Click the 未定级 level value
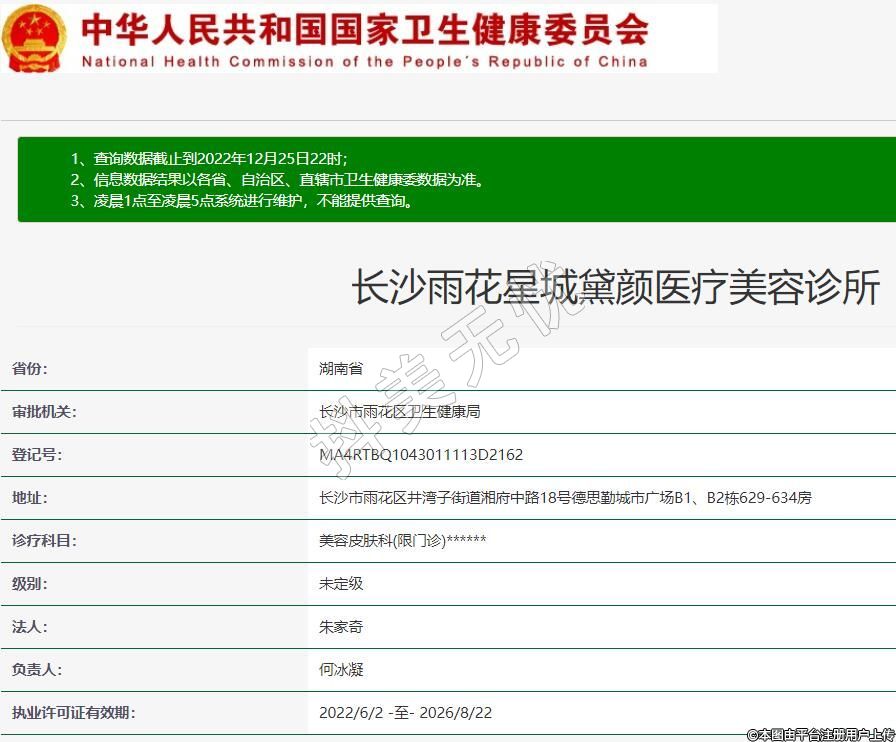The image size is (896, 742). [x=341, y=583]
